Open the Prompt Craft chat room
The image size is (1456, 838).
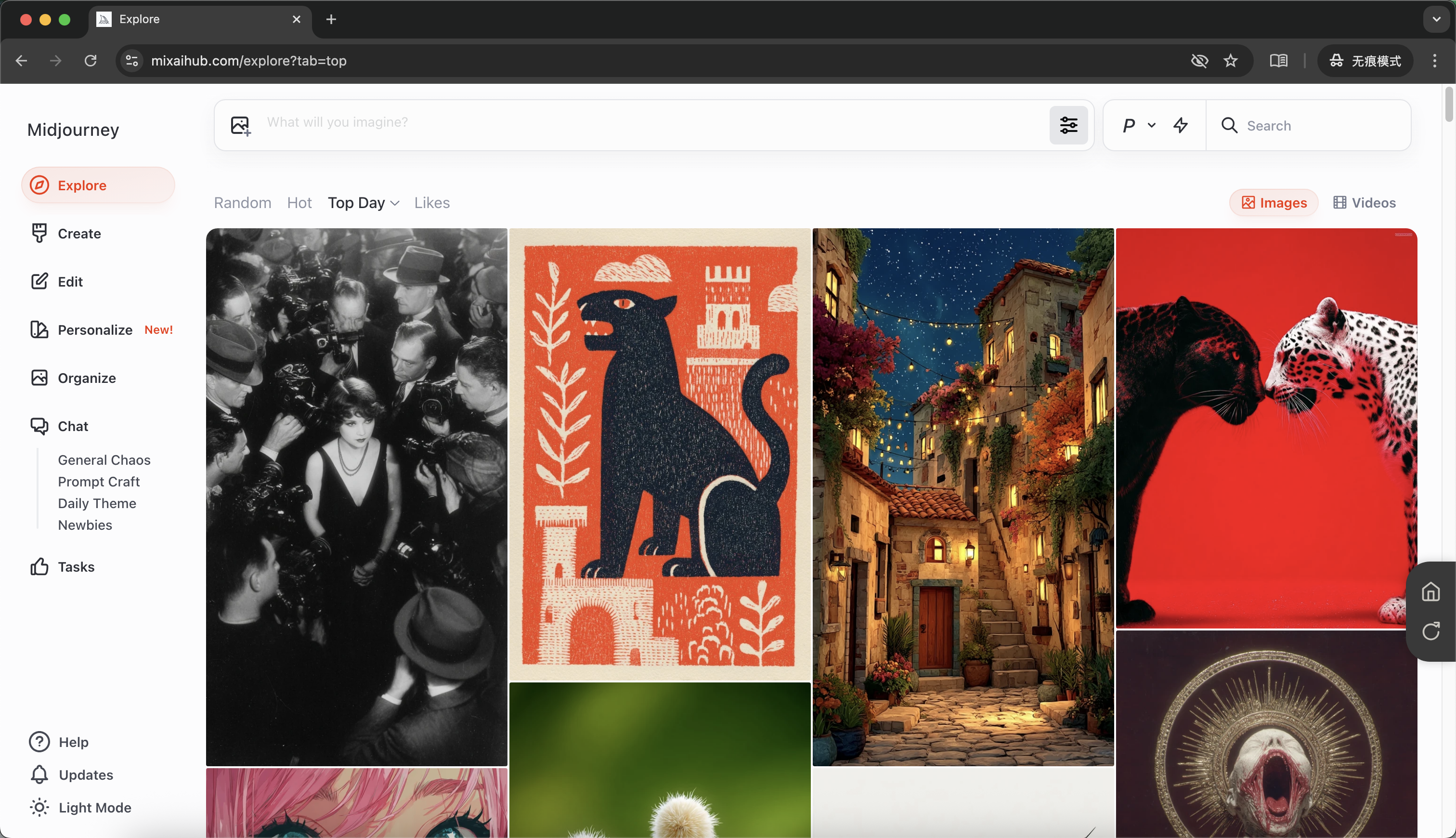(98, 481)
